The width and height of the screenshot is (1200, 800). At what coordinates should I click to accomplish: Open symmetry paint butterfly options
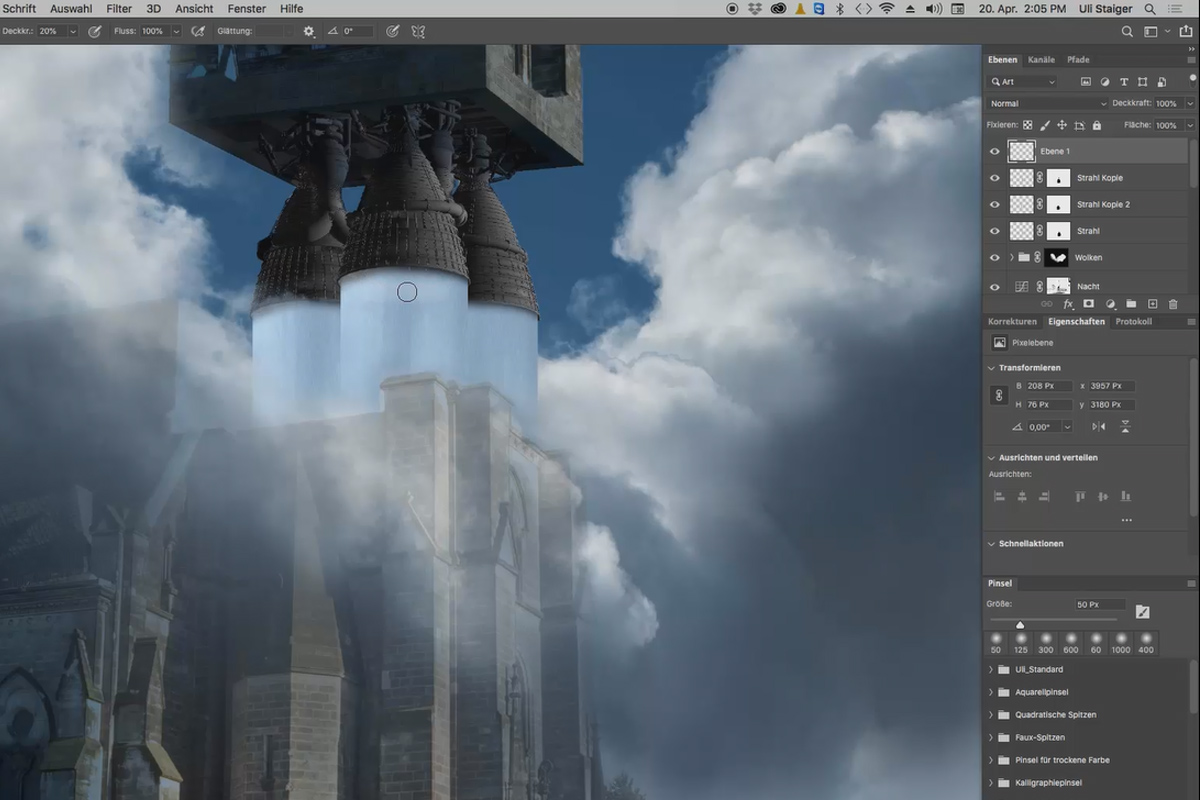pyautogui.click(x=418, y=31)
